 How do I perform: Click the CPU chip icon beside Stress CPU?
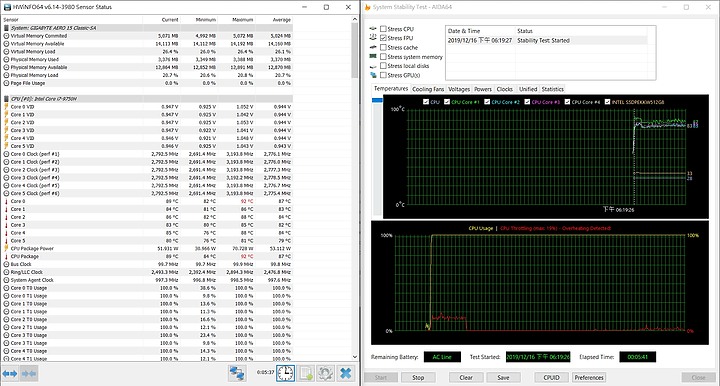tap(373, 29)
